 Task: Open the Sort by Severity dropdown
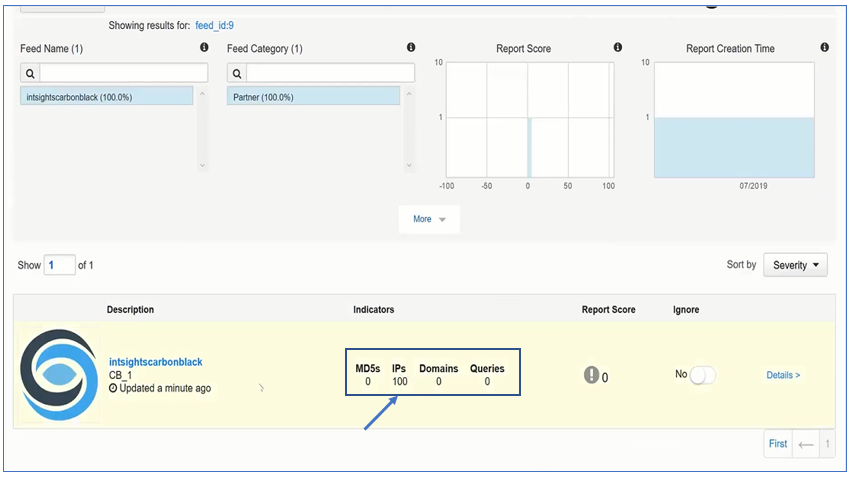coord(795,265)
